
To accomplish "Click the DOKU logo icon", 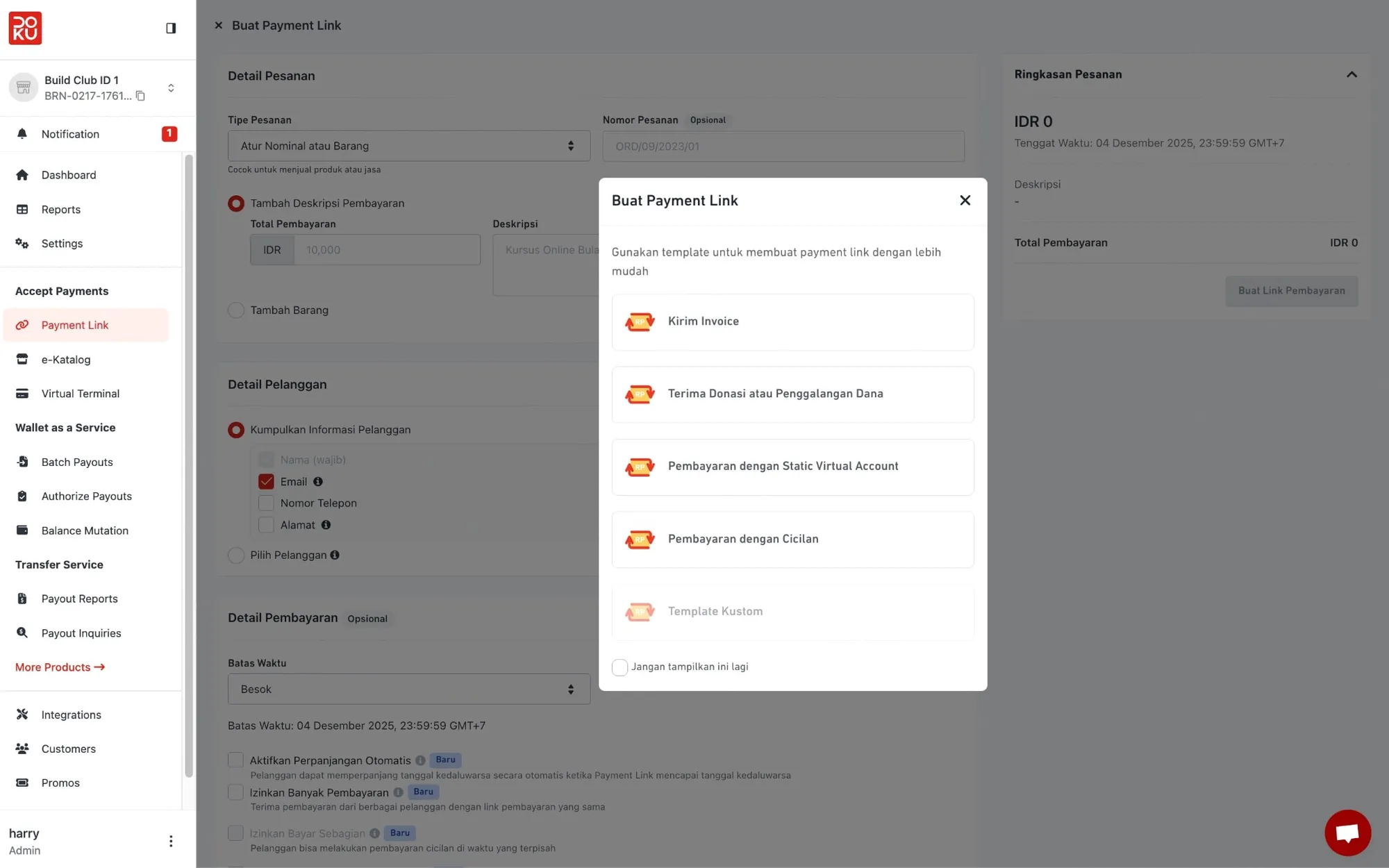I will pyautogui.click(x=25, y=28).
